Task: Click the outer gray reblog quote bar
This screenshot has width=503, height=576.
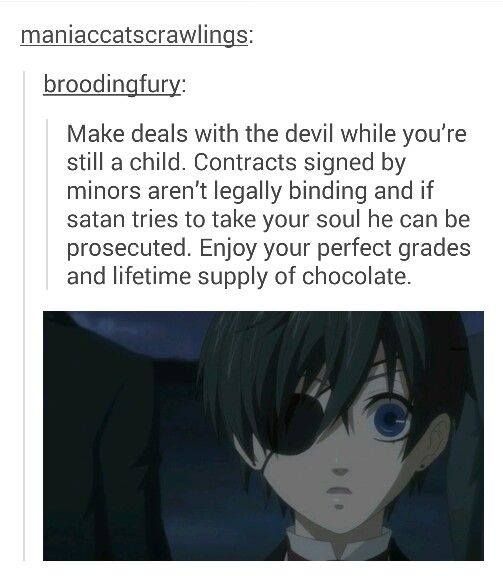Action: point(25,316)
